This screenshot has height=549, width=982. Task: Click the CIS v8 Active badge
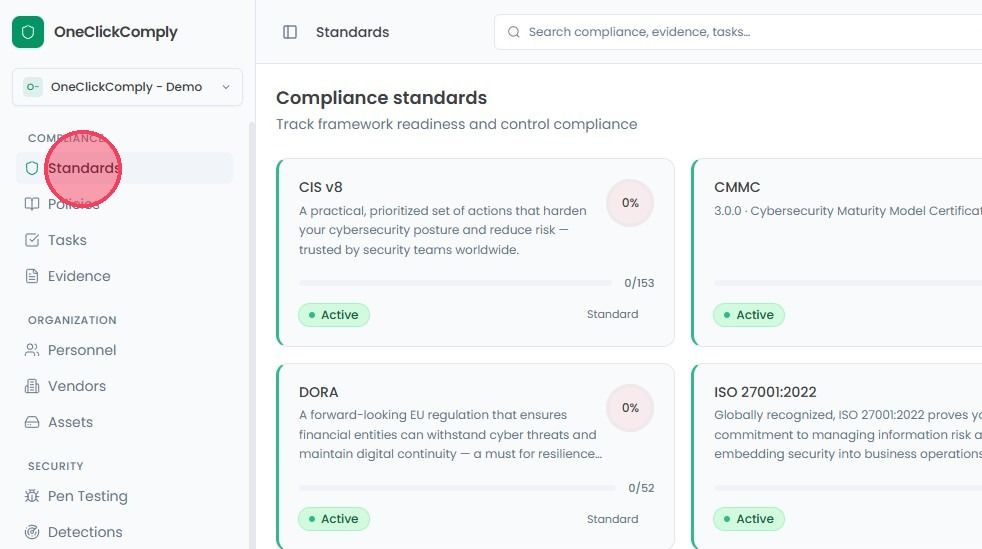coord(334,315)
